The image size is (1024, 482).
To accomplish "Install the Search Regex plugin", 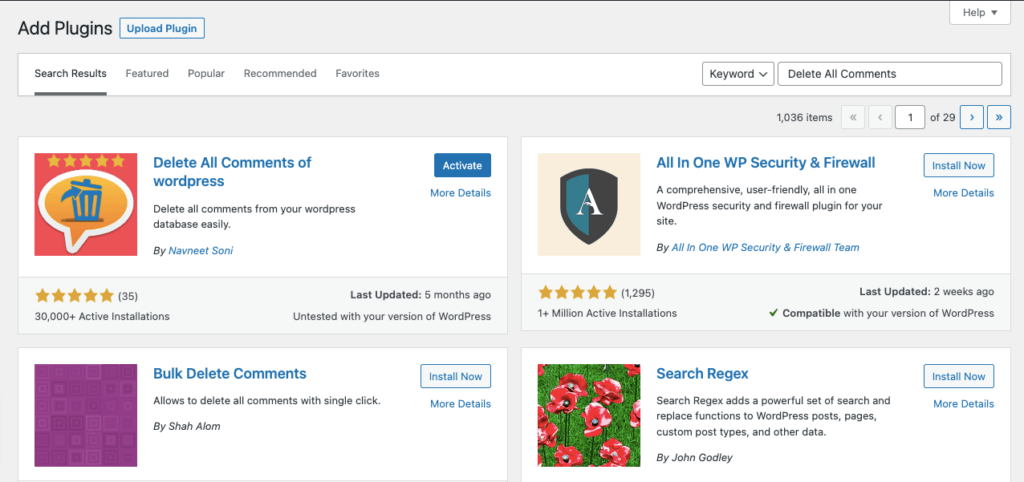I will [959, 376].
